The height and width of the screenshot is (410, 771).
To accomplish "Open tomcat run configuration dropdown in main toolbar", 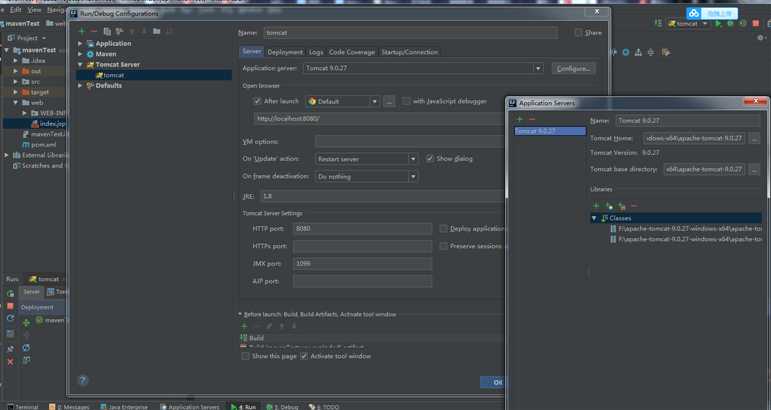I will (x=688, y=24).
